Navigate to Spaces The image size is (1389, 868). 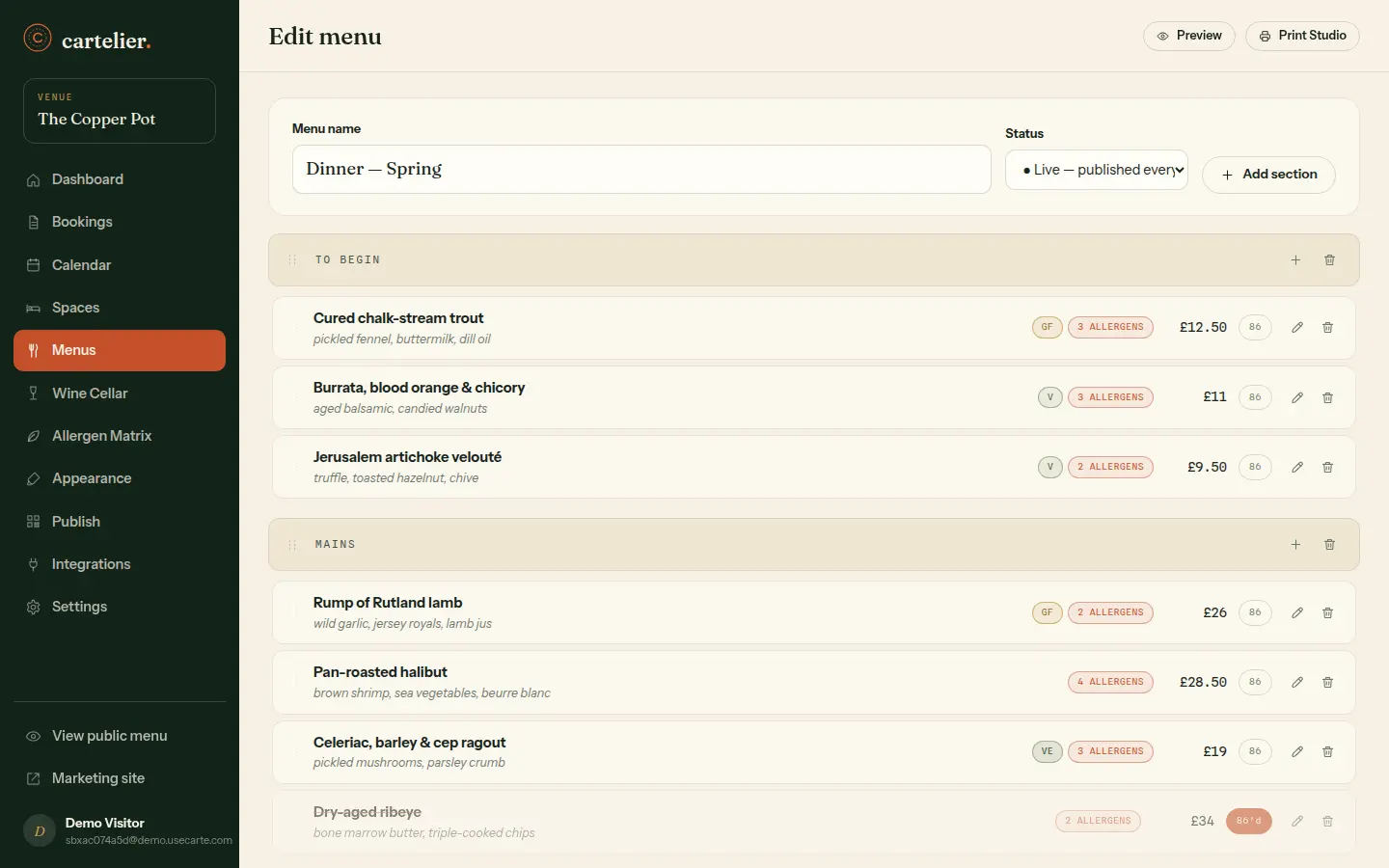point(120,308)
